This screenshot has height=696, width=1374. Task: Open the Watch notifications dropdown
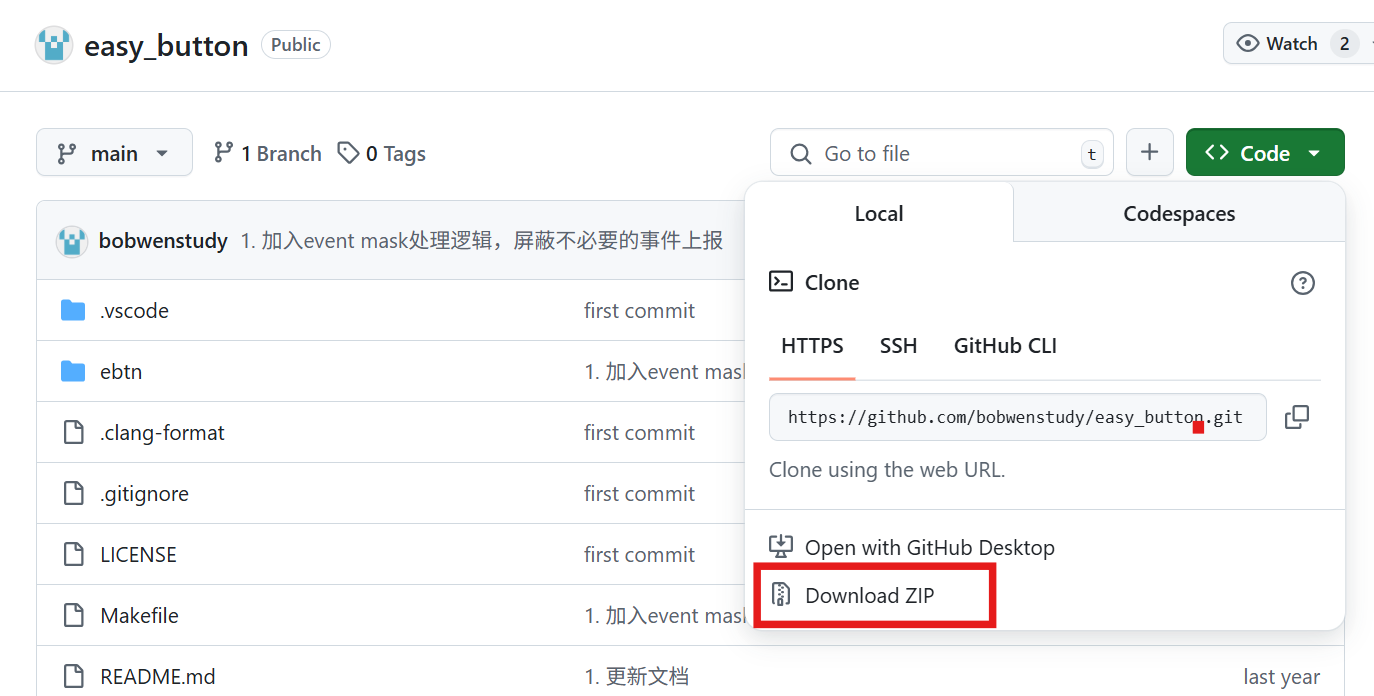click(1298, 44)
